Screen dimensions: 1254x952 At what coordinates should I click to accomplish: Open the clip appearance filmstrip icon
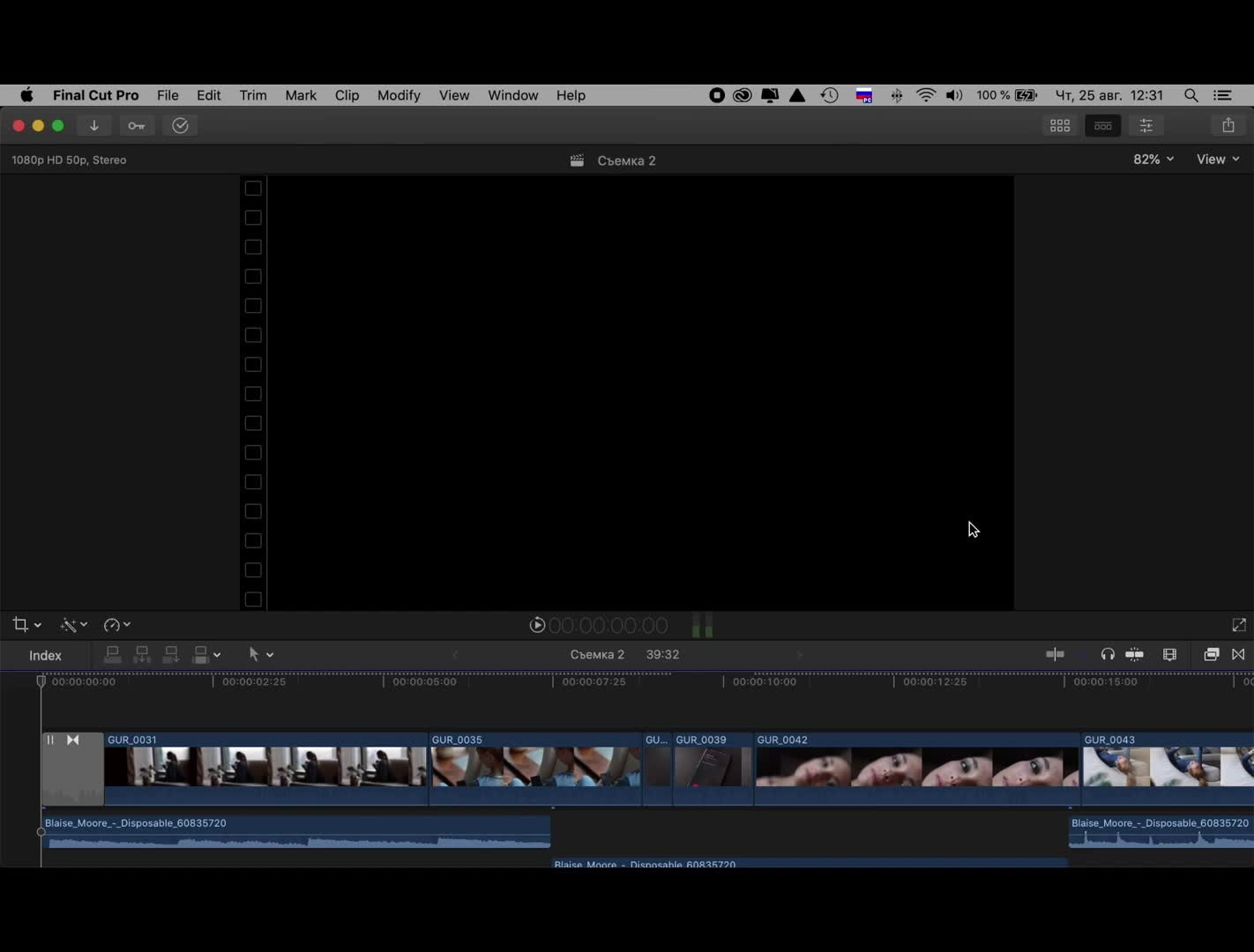click(1170, 654)
